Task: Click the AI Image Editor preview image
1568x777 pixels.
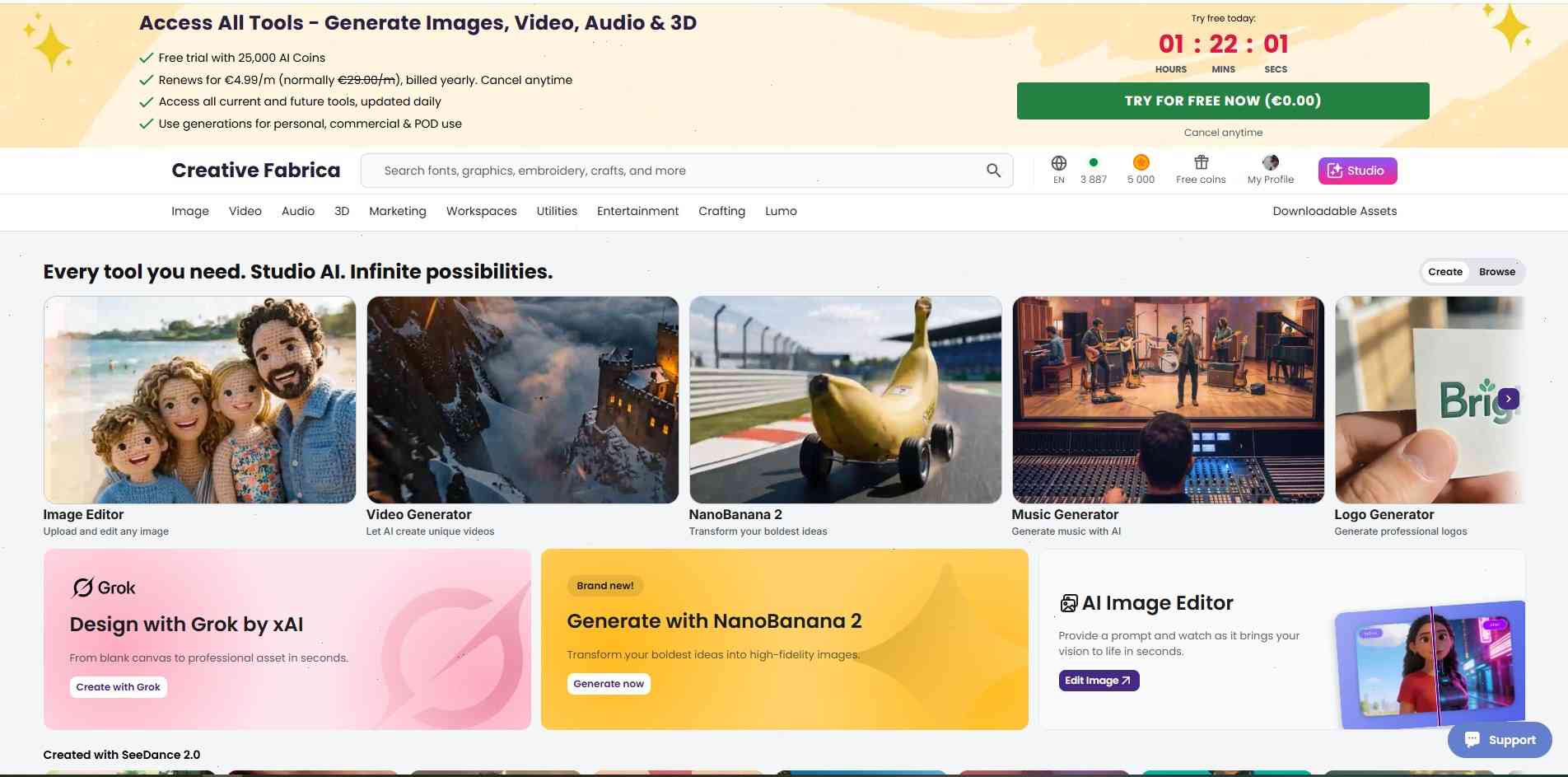Action: point(1431,664)
